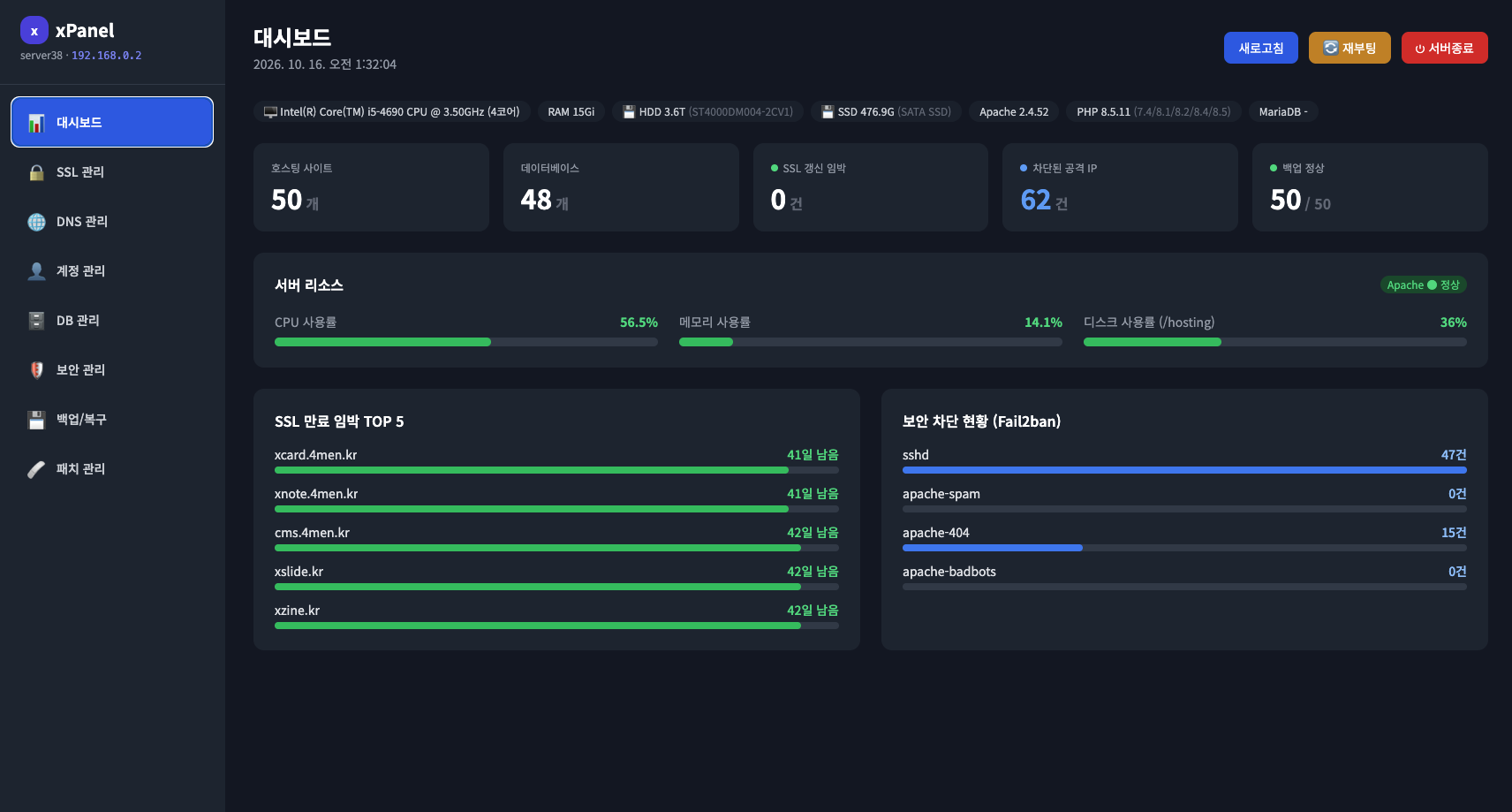Screen dimensions: 1512x812
Task: Go to DNS 관리 page
Action: pos(112,221)
